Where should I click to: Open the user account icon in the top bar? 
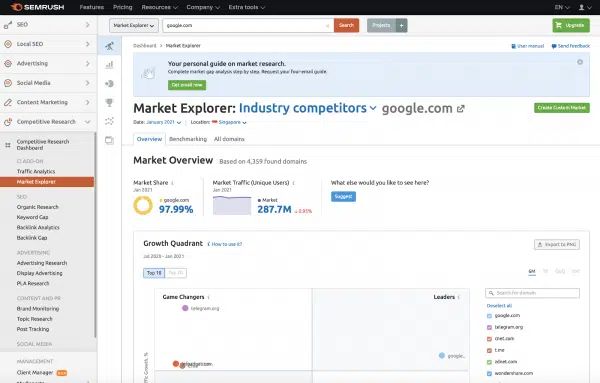click(x=584, y=7)
